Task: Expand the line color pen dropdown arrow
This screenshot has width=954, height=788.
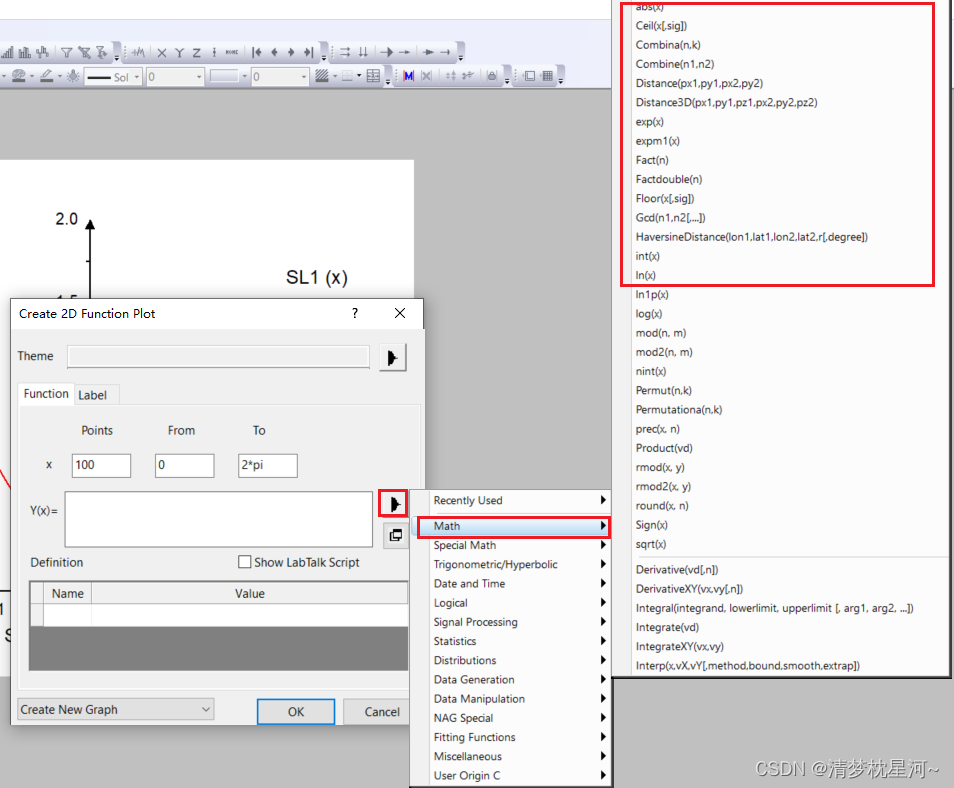Action: [x=60, y=77]
